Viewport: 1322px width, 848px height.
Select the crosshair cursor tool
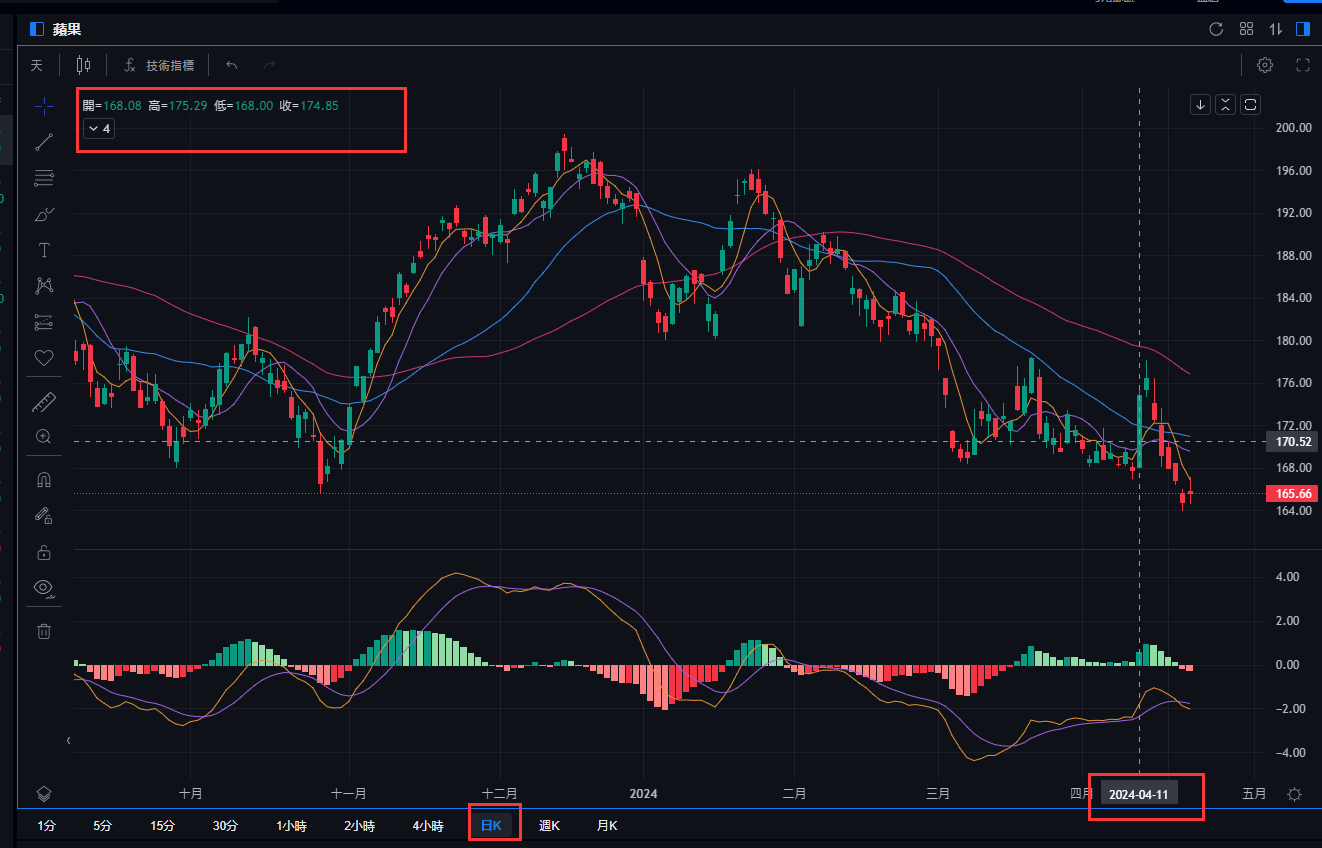(44, 106)
